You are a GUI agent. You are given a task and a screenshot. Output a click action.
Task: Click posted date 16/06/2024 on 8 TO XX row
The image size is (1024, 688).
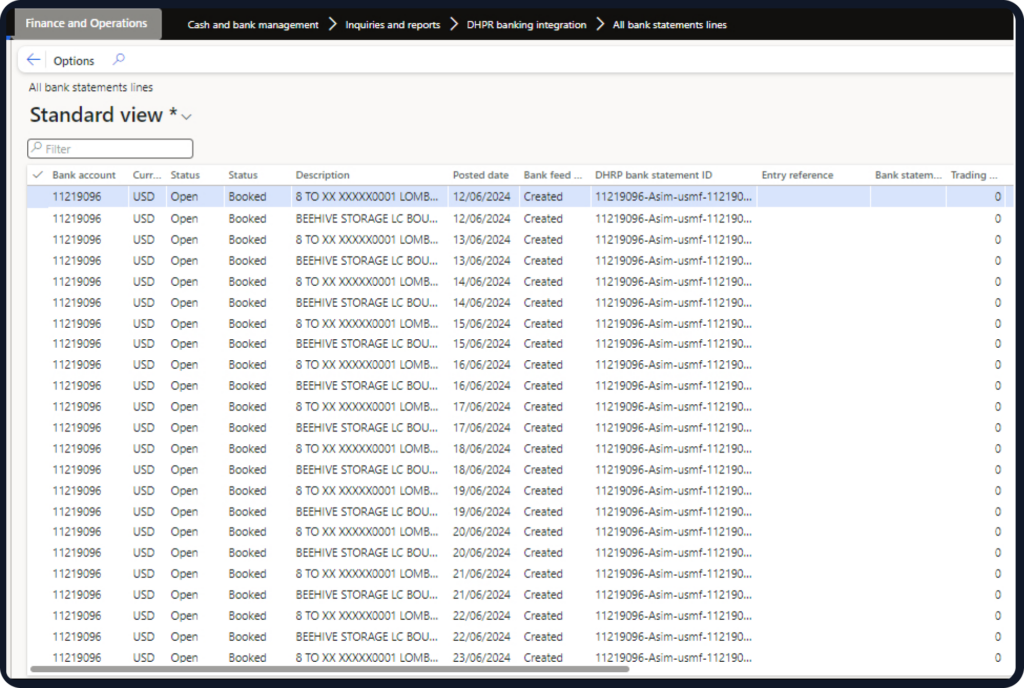coord(481,364)
